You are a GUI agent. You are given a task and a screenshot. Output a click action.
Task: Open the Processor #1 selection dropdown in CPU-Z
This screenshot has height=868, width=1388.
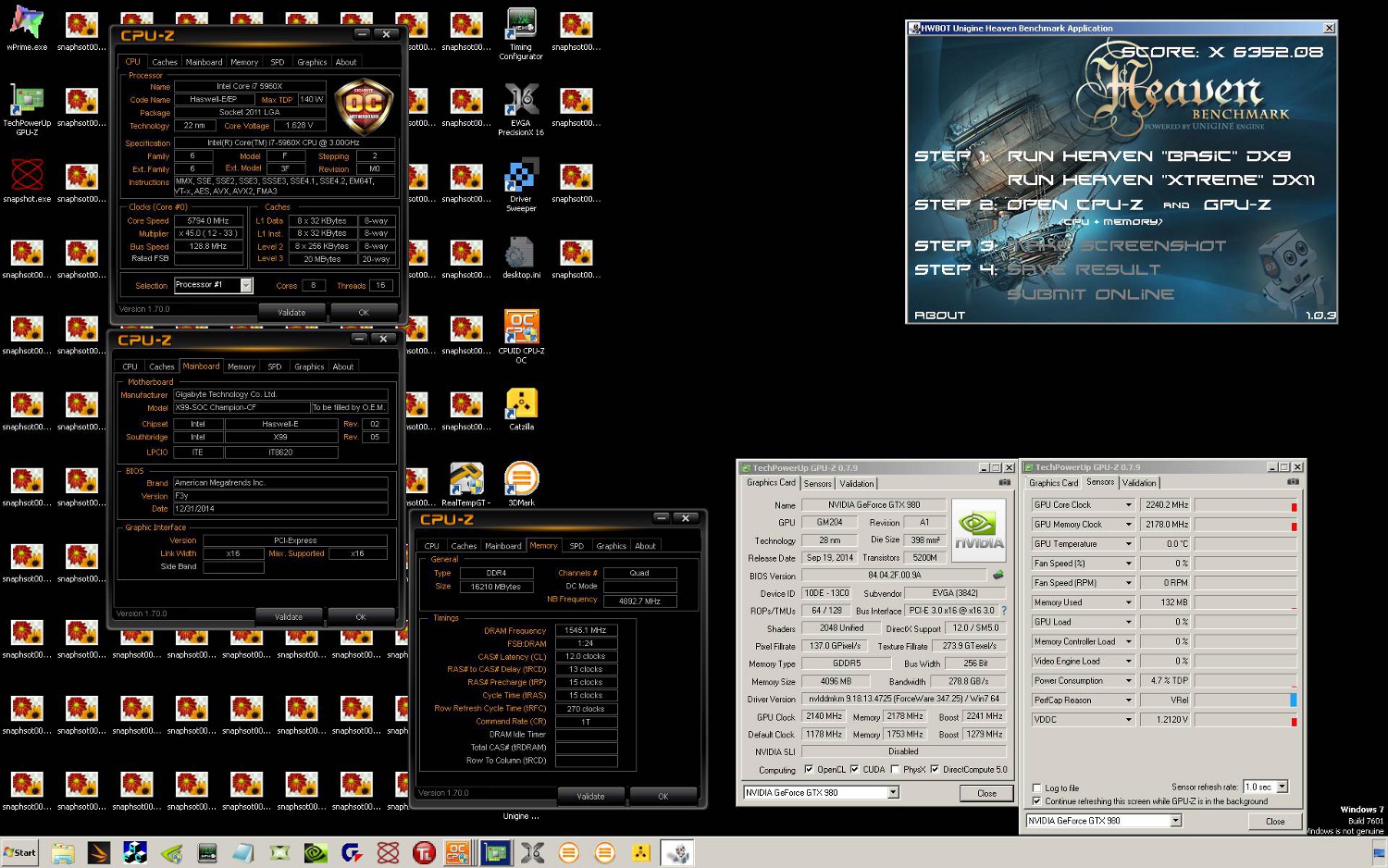[x=246, y=285]
